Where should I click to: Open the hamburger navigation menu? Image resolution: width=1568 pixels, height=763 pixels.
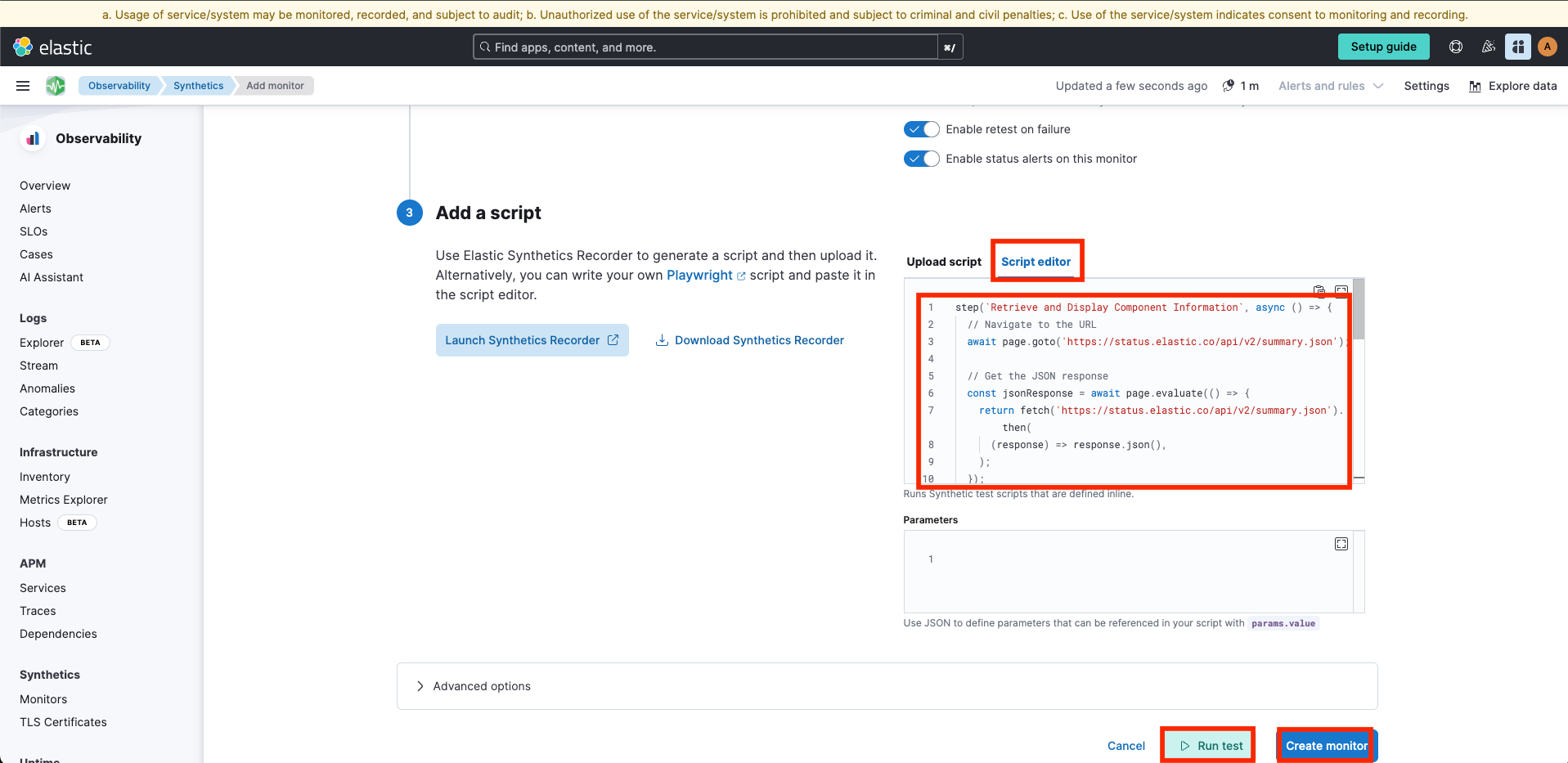pos(22,85)
